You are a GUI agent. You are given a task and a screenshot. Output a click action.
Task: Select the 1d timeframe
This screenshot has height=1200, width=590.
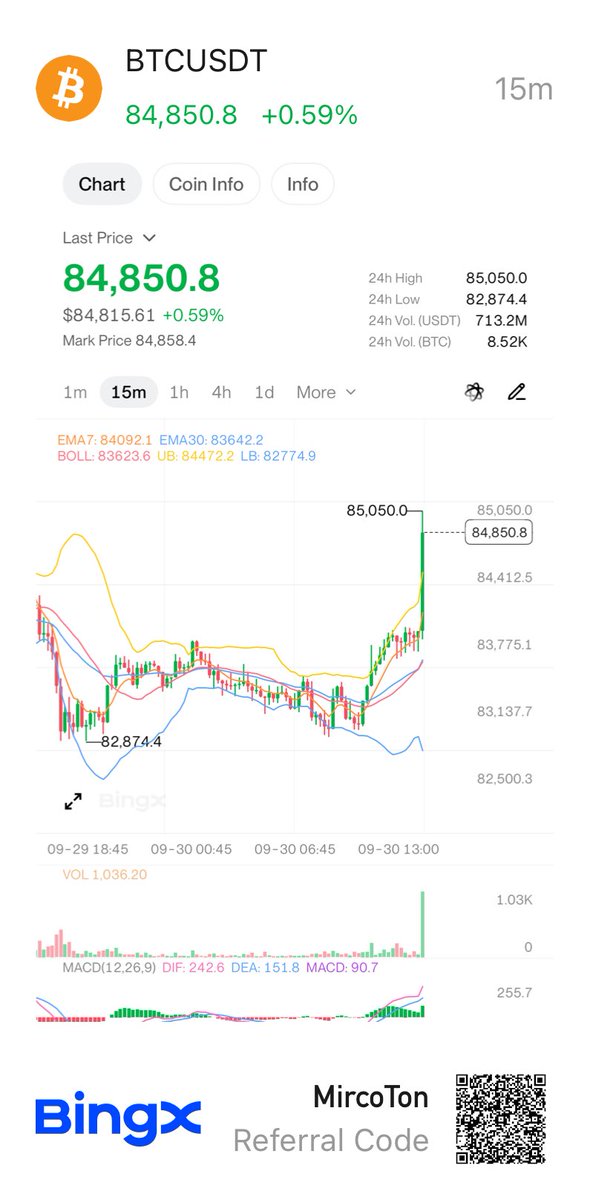pyautogui.click(x=264, y=392)
